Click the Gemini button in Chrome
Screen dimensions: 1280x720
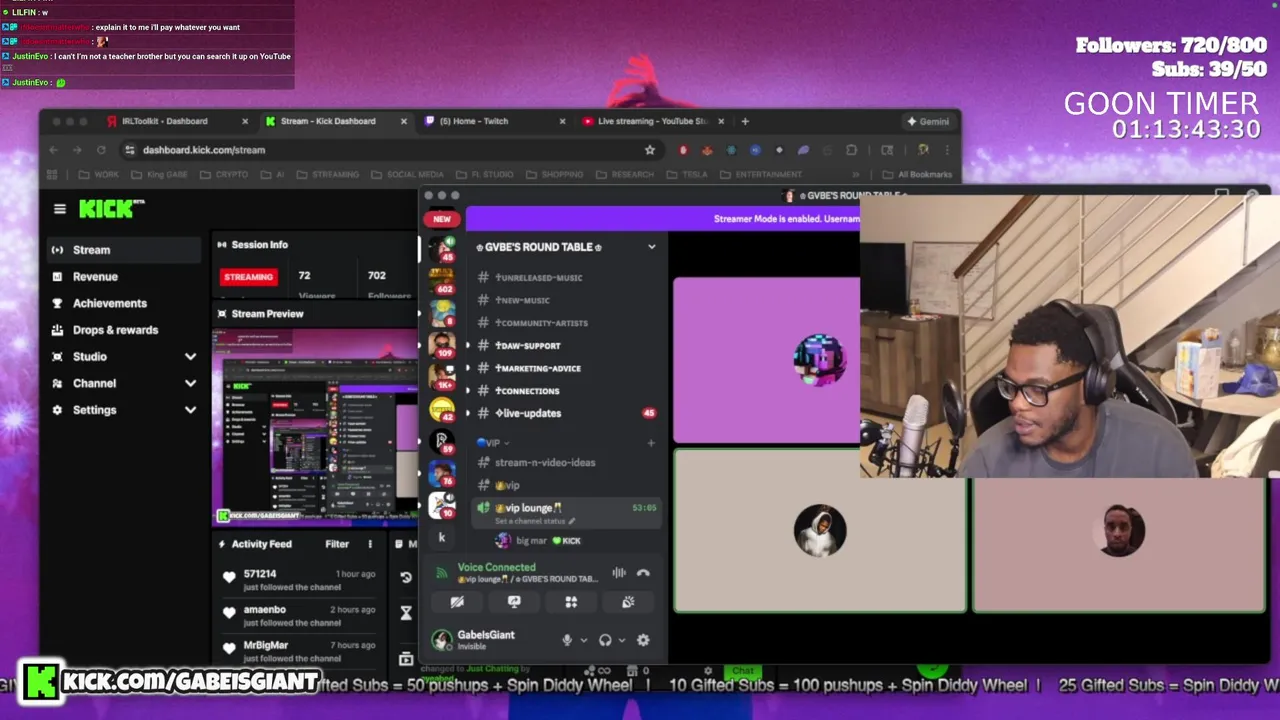point(928,121)
